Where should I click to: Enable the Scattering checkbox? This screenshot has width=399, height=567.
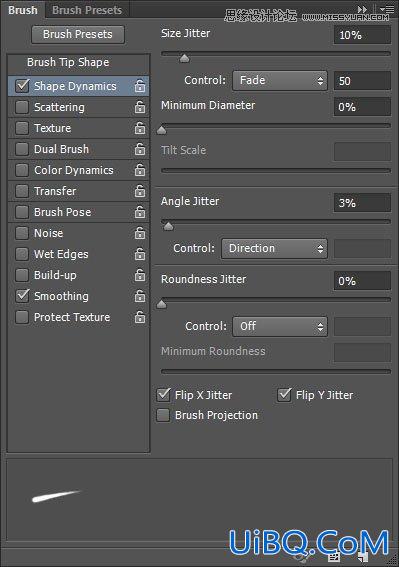pyautogui.click(x=22, y=107)
